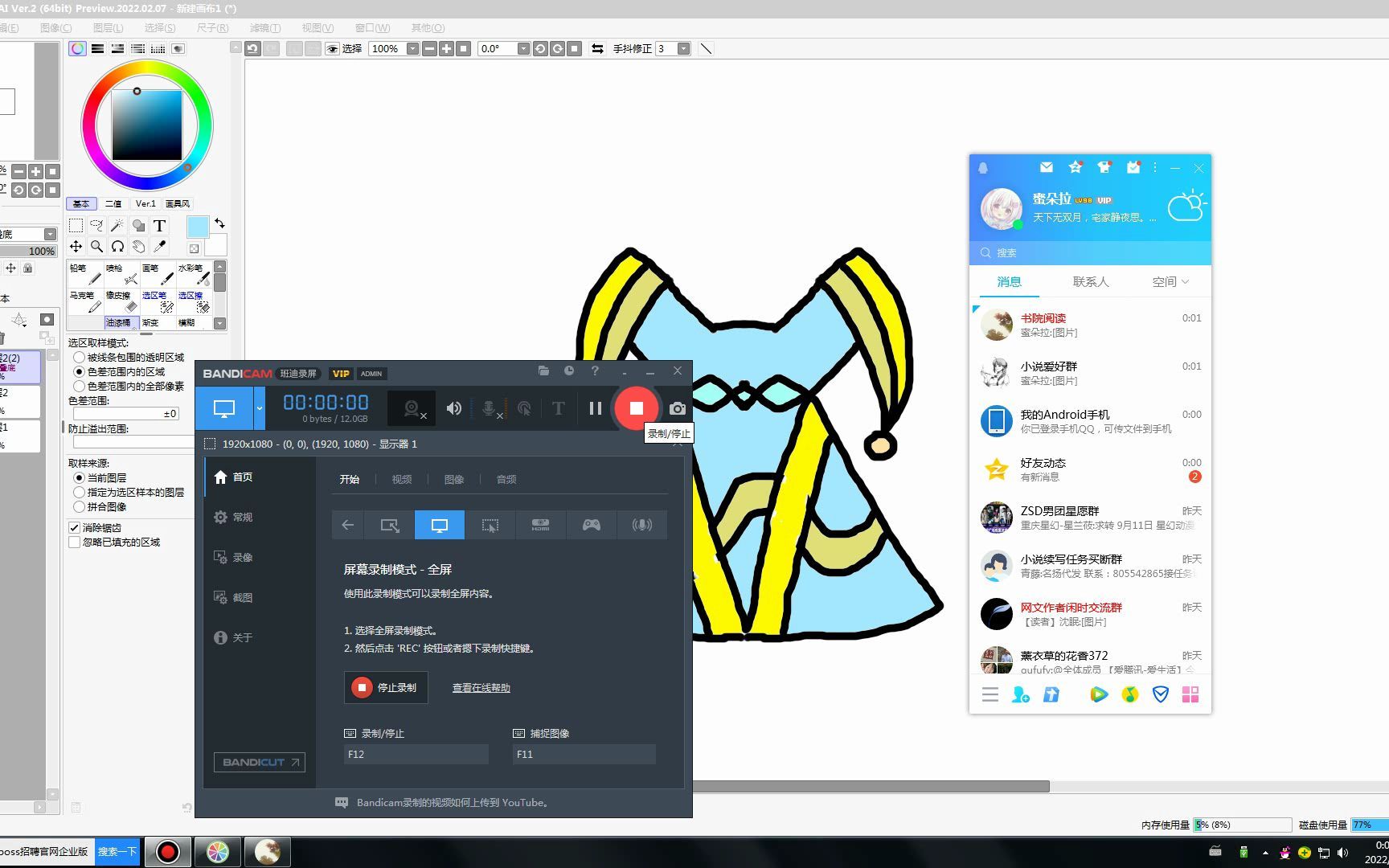Click Bandicam pause button
This screenshot has height=868, width=1389.
coord(595,408)
